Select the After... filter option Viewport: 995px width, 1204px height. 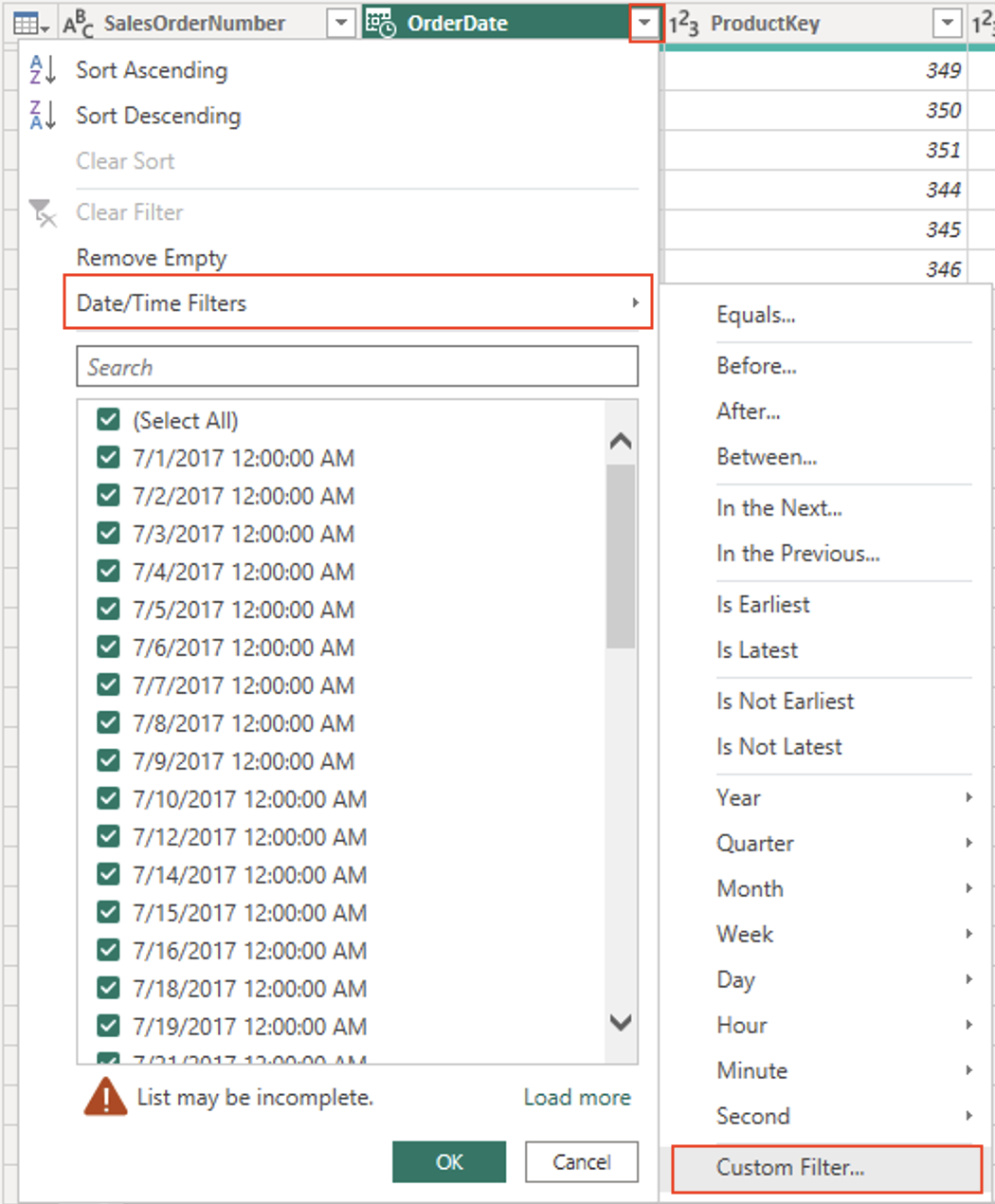[749, 410]
